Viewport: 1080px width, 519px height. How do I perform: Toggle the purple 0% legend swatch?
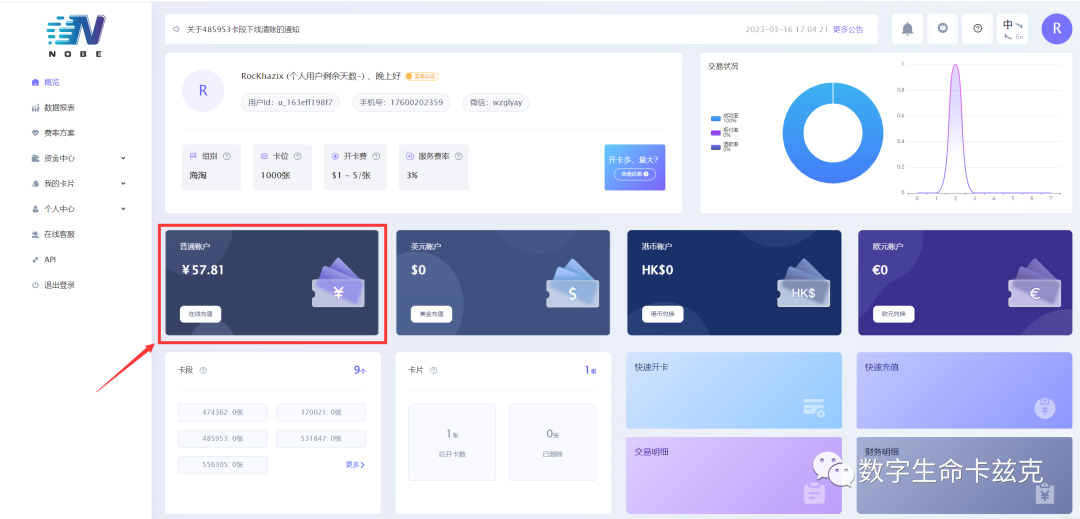716,132
